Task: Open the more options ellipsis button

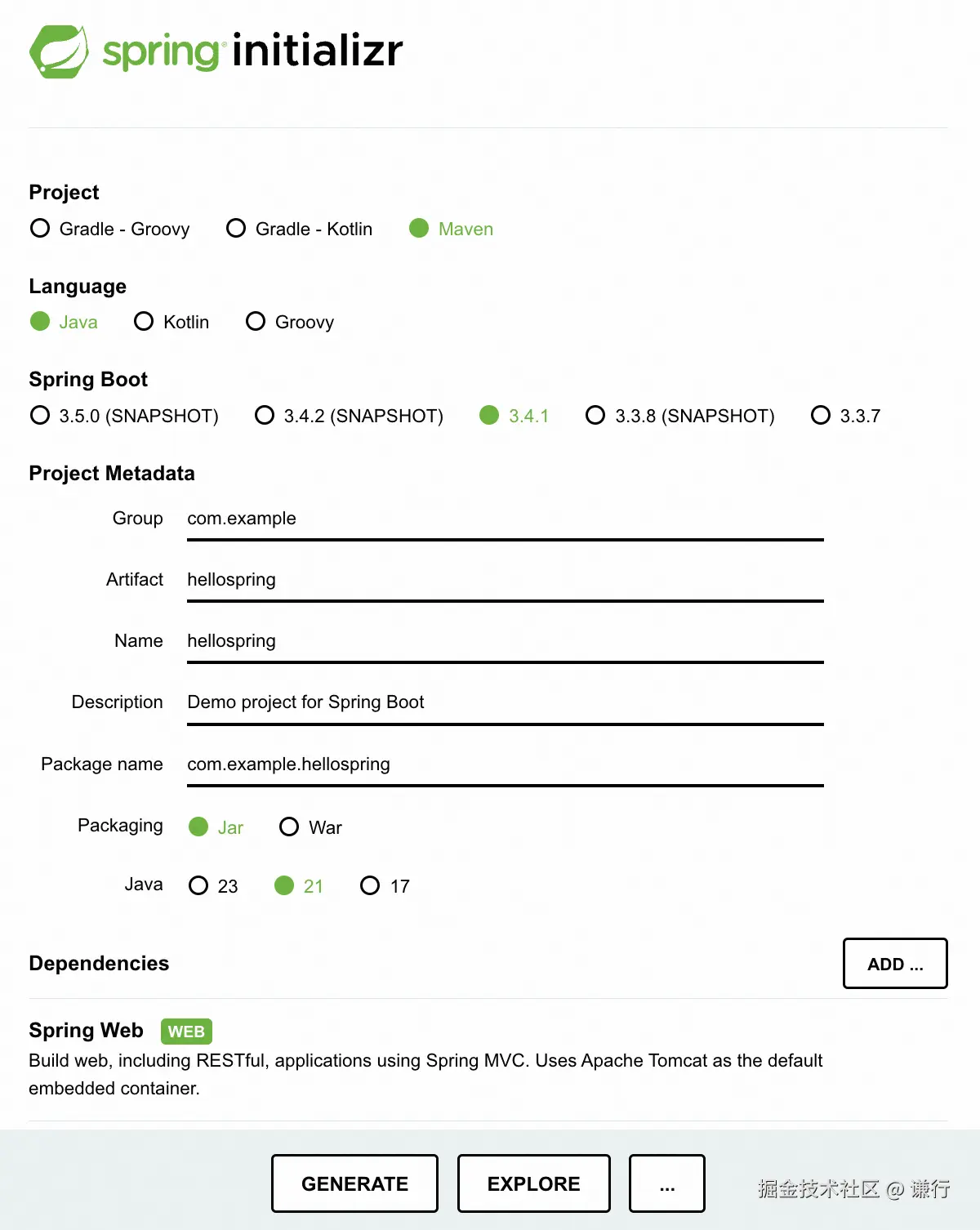Action: click(666, 1183)
